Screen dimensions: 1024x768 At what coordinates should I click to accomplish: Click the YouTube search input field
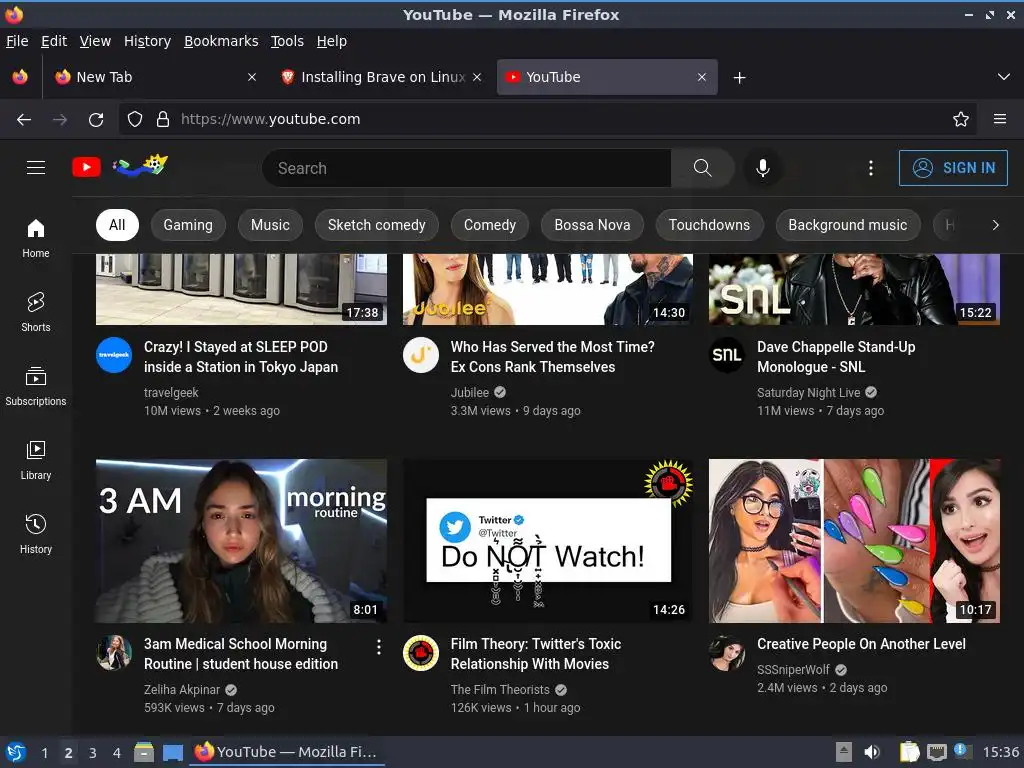pyautogui.click(x=466, y=168)
